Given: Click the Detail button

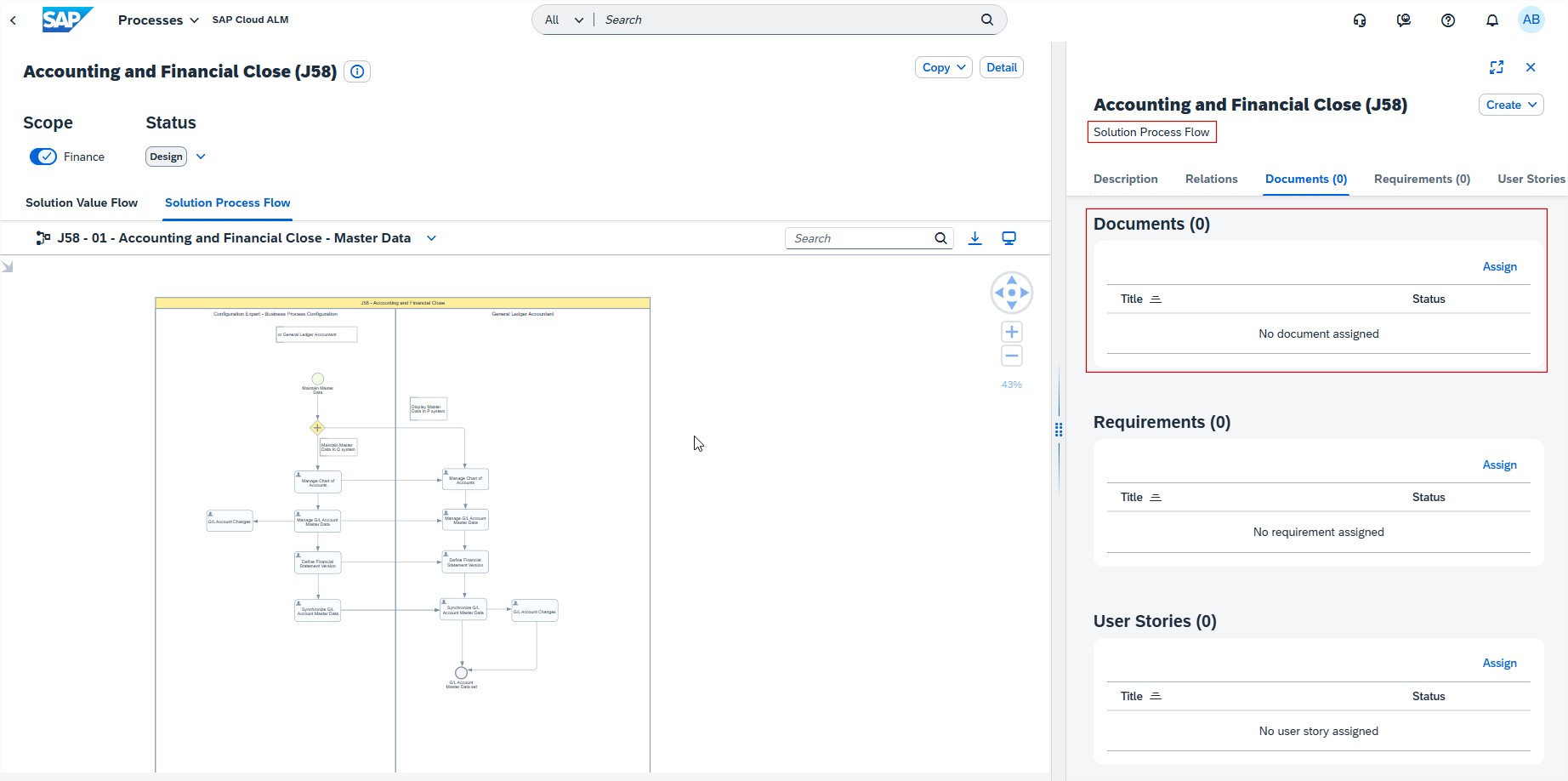Looking at the screenshot, I should tap(1001, 67).
